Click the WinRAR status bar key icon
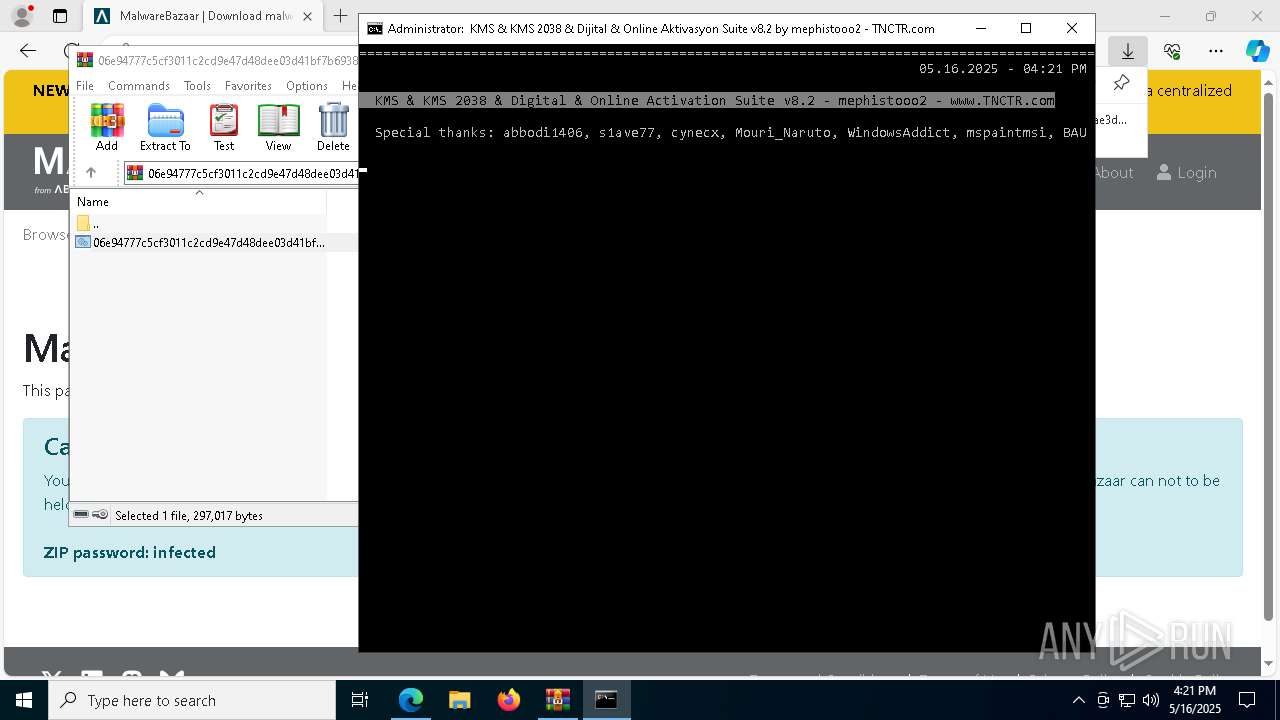Viewport: 1280px width, 720px height. [100, 515]
